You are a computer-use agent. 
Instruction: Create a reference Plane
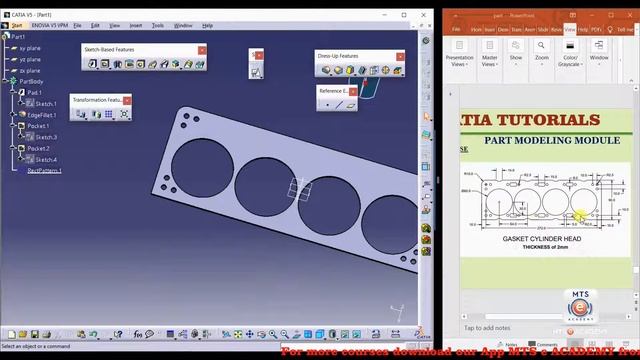click(x=351, y=105)
